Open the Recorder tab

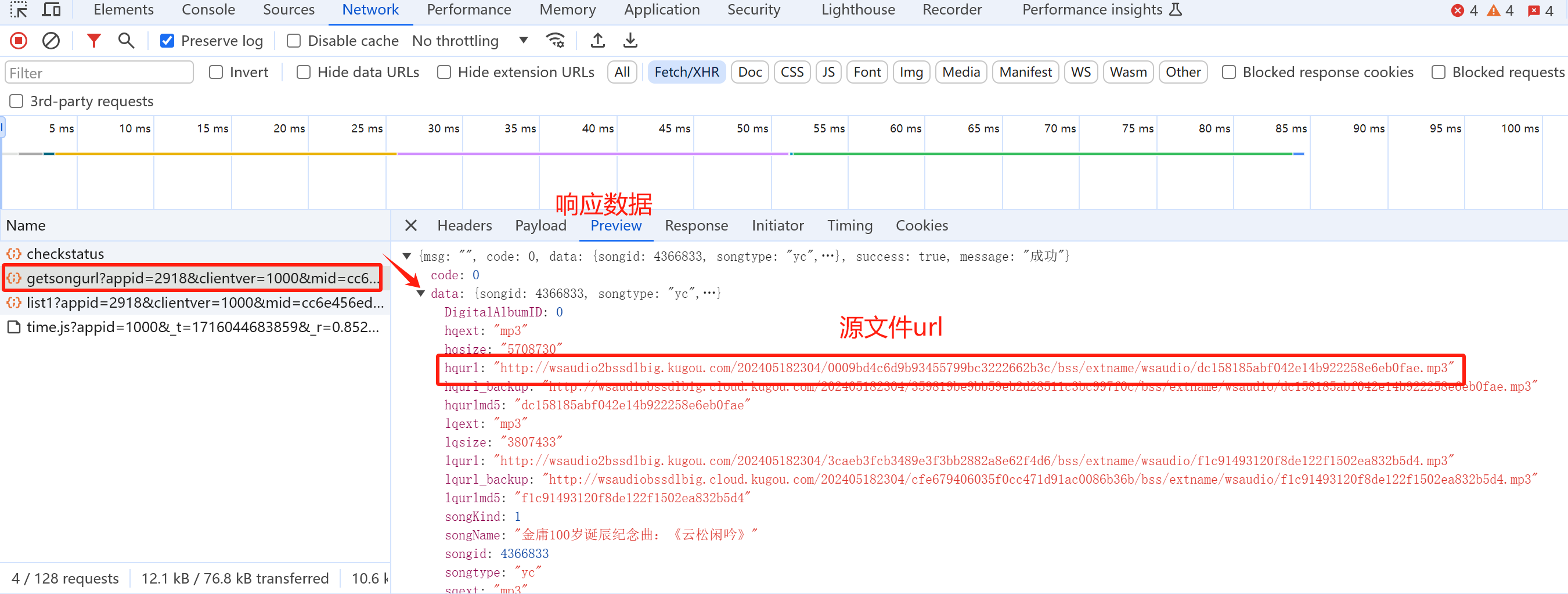coord(952,10)
